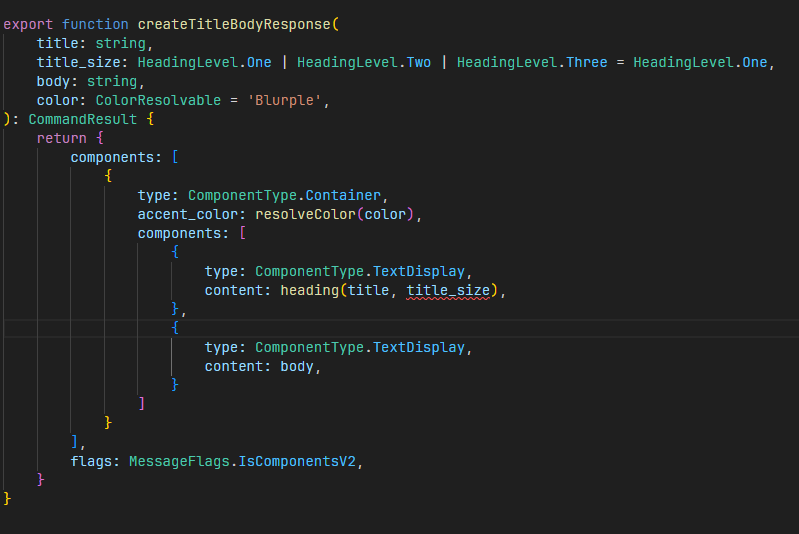This screenshot has height=534, width=799.
Task: Click 'heading' function call
Action: [x=310, y=290]
